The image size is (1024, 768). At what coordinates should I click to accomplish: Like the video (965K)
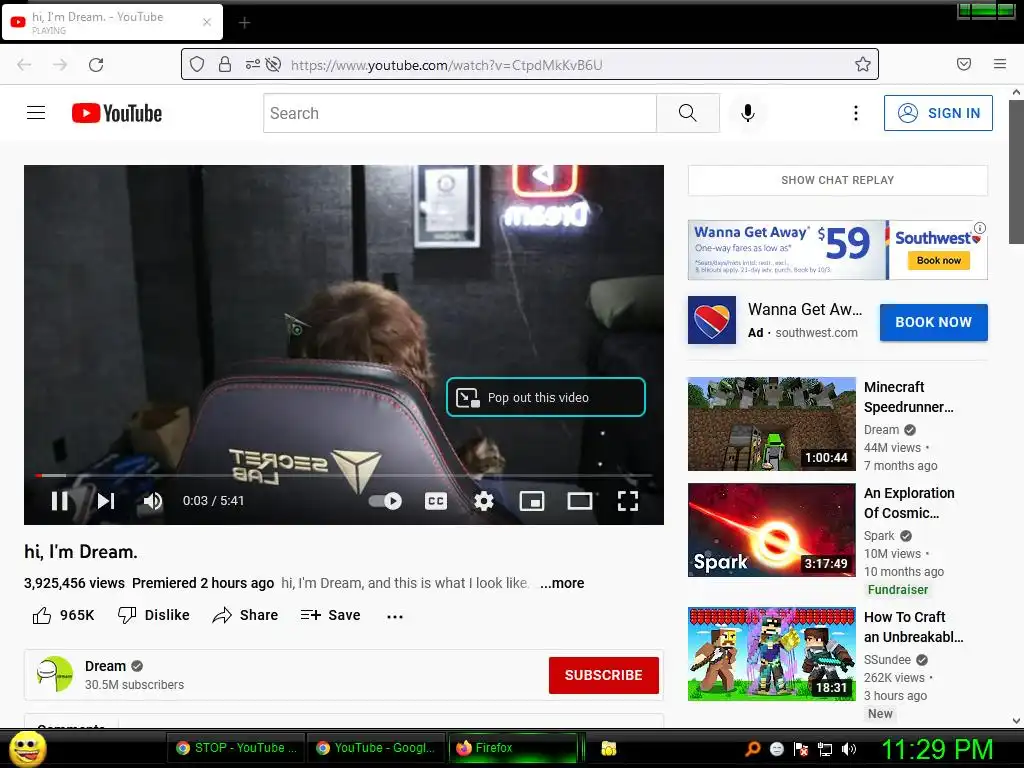[x=63, y=615]
